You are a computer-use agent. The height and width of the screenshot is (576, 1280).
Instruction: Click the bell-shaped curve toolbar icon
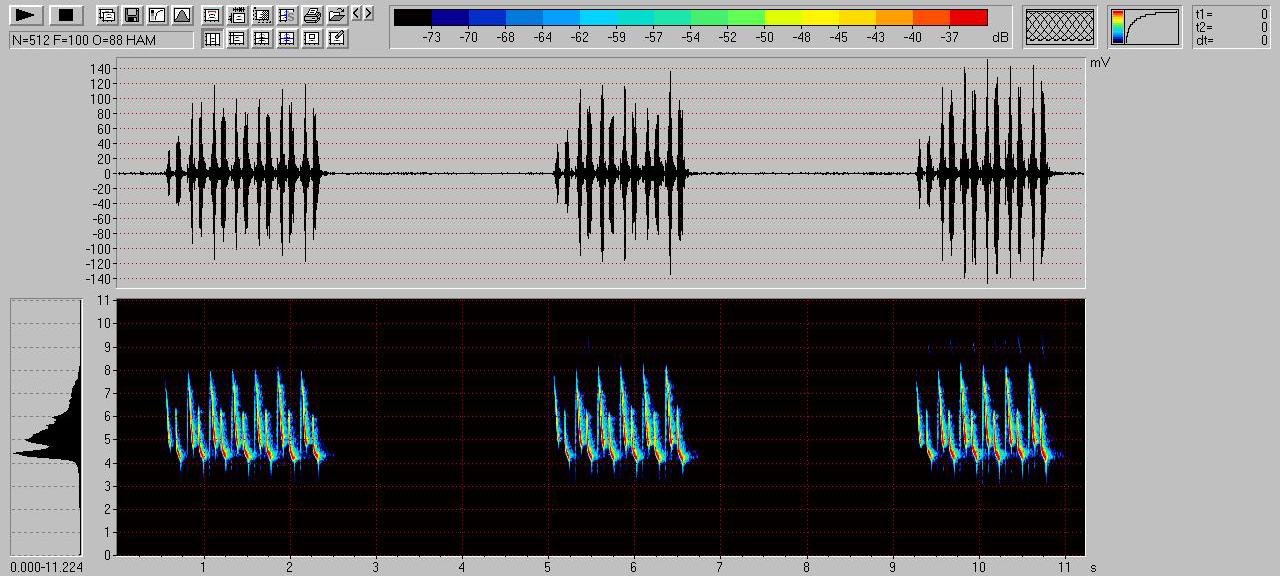[181, 15]
